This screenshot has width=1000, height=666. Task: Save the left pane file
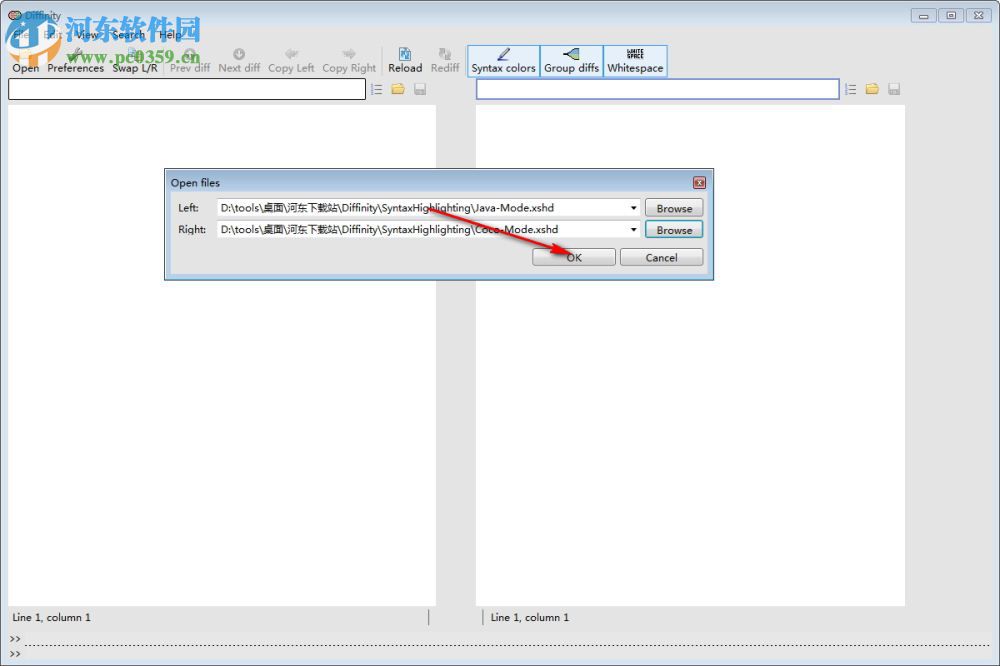tap(420, 89)
